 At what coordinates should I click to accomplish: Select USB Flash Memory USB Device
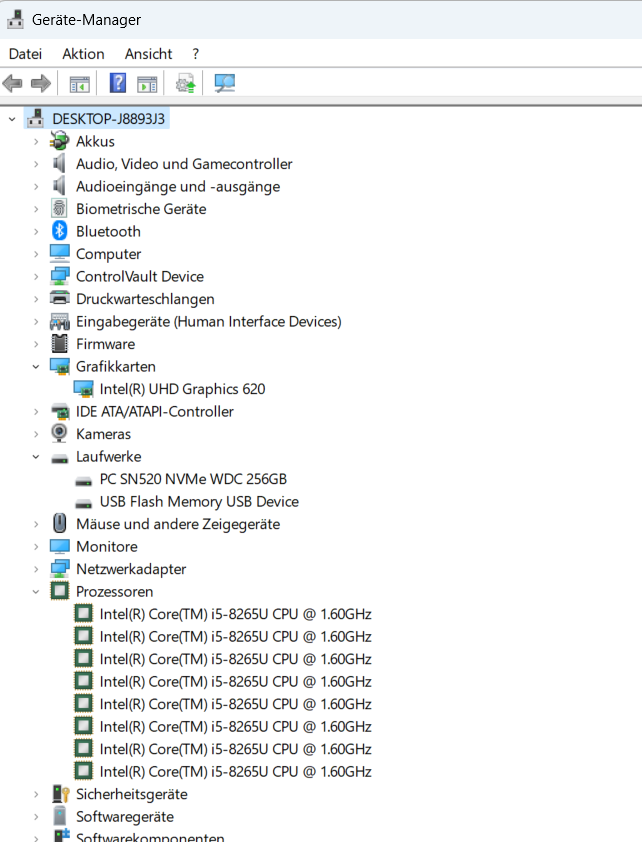199,502
